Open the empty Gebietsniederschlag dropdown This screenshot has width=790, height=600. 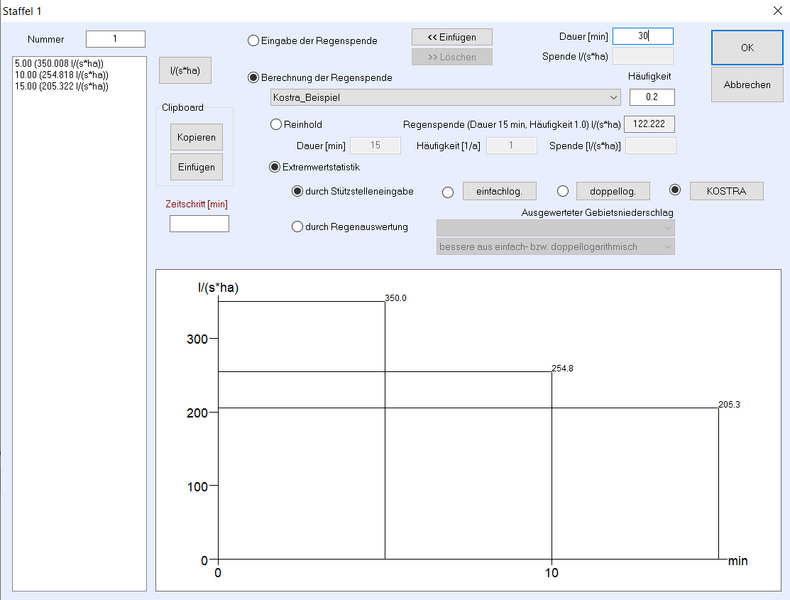(x=555, y=228)
